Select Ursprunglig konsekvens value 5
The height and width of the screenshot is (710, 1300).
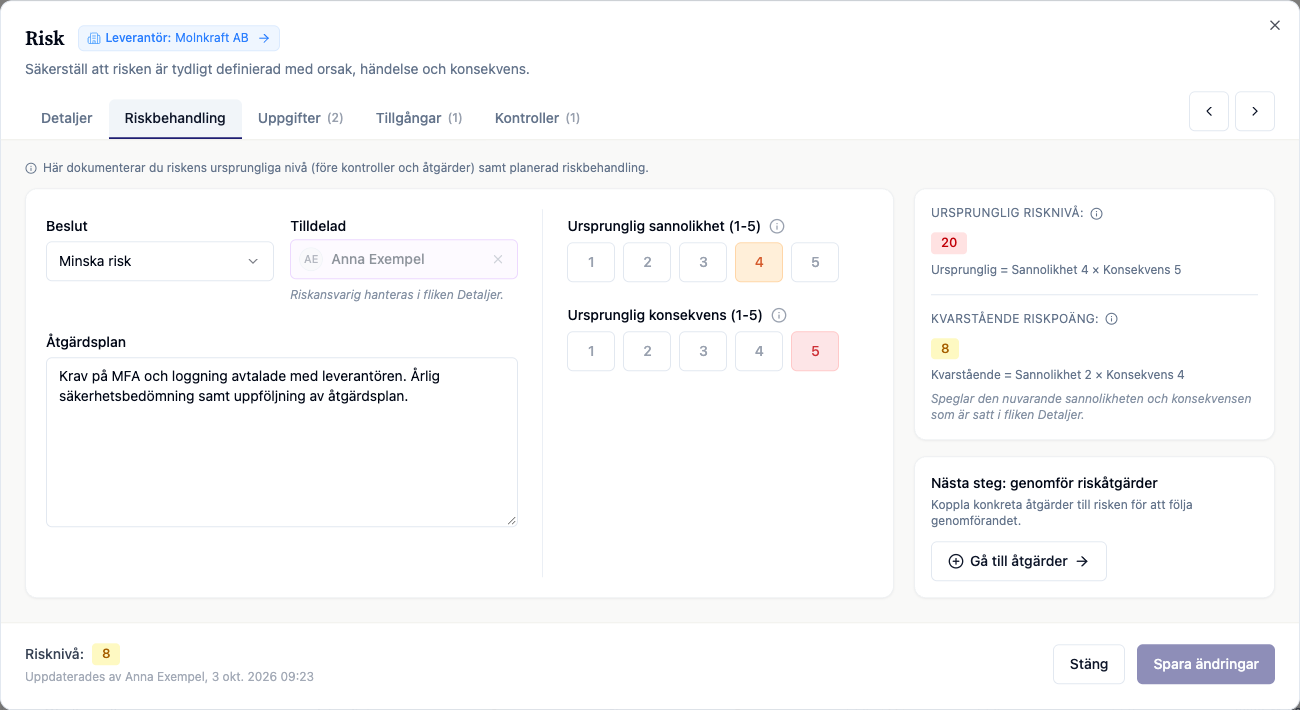tap(815, 351)
